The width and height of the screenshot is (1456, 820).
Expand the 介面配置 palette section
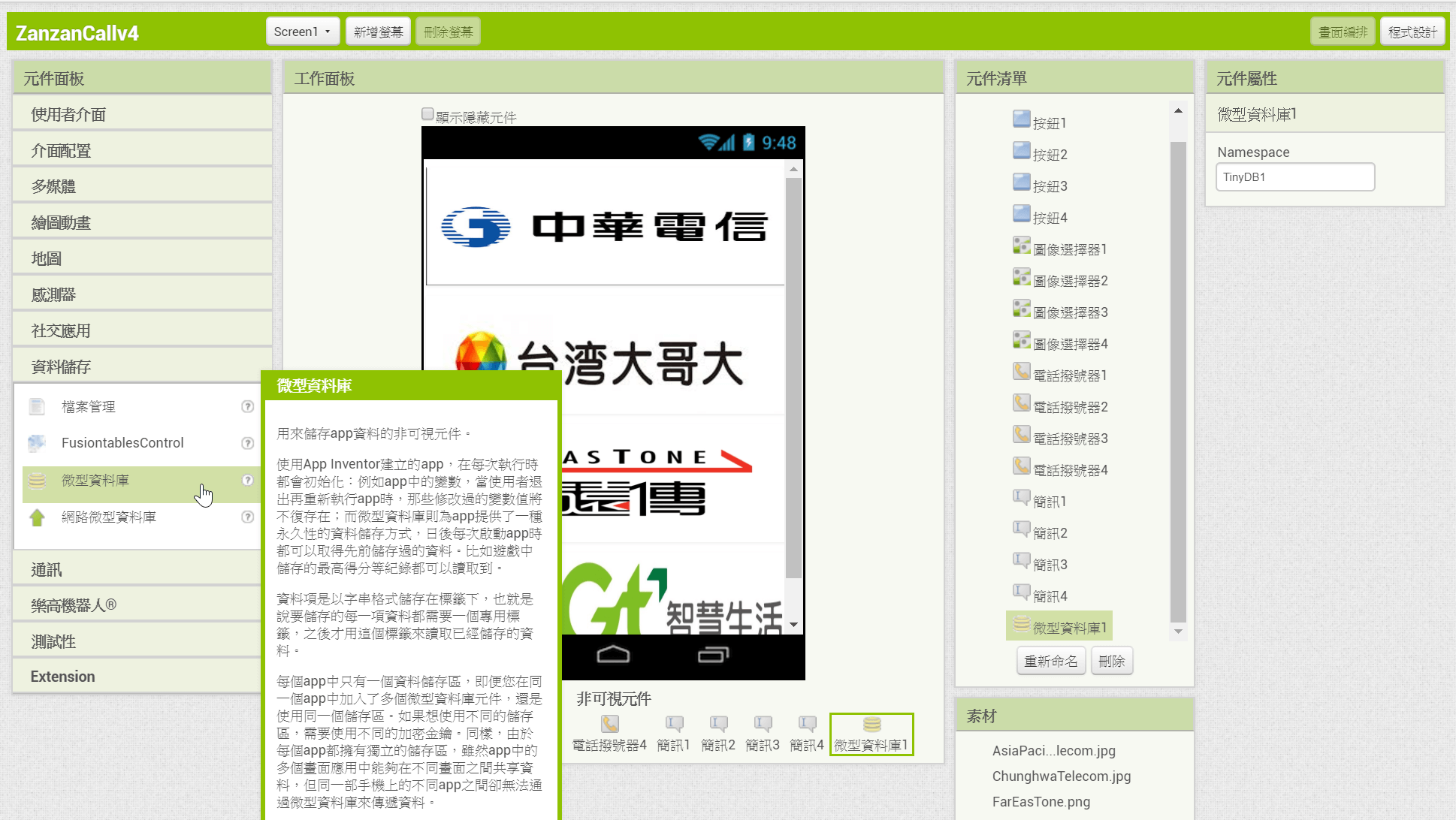point(142,150)
